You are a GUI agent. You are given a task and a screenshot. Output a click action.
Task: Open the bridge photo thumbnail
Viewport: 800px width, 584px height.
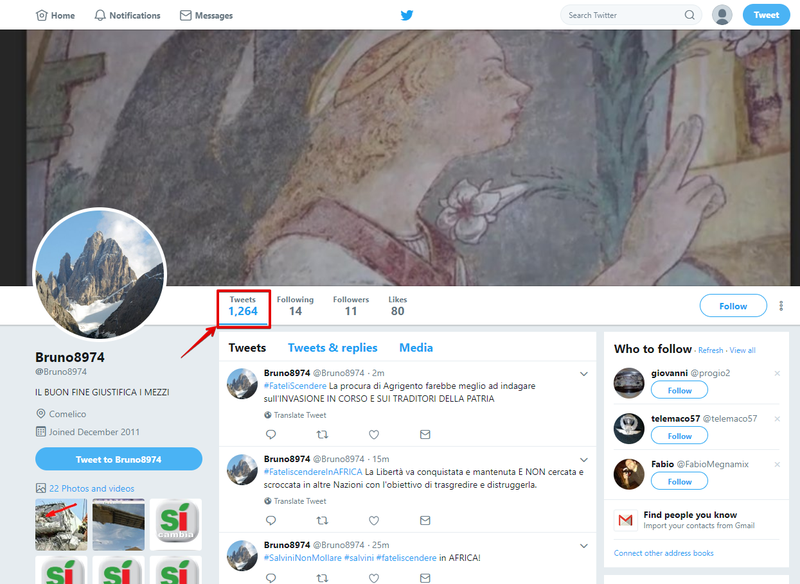point(118,524)
